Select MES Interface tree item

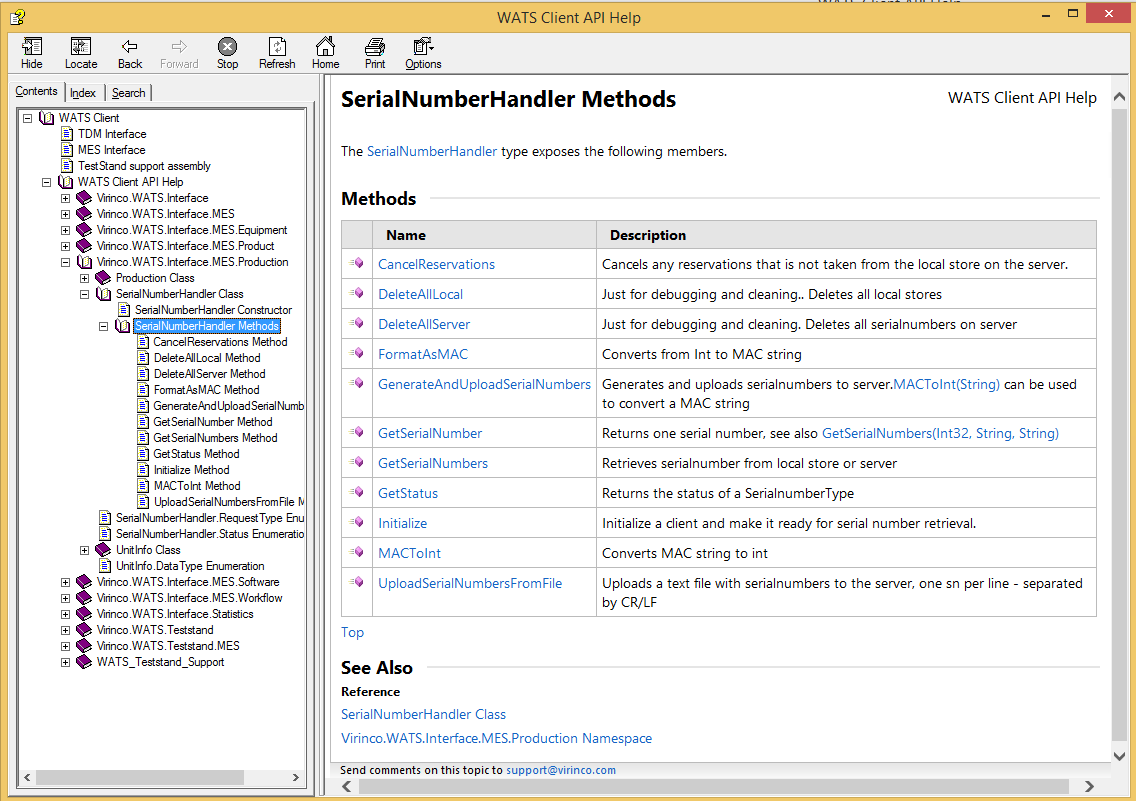point(111,150)
